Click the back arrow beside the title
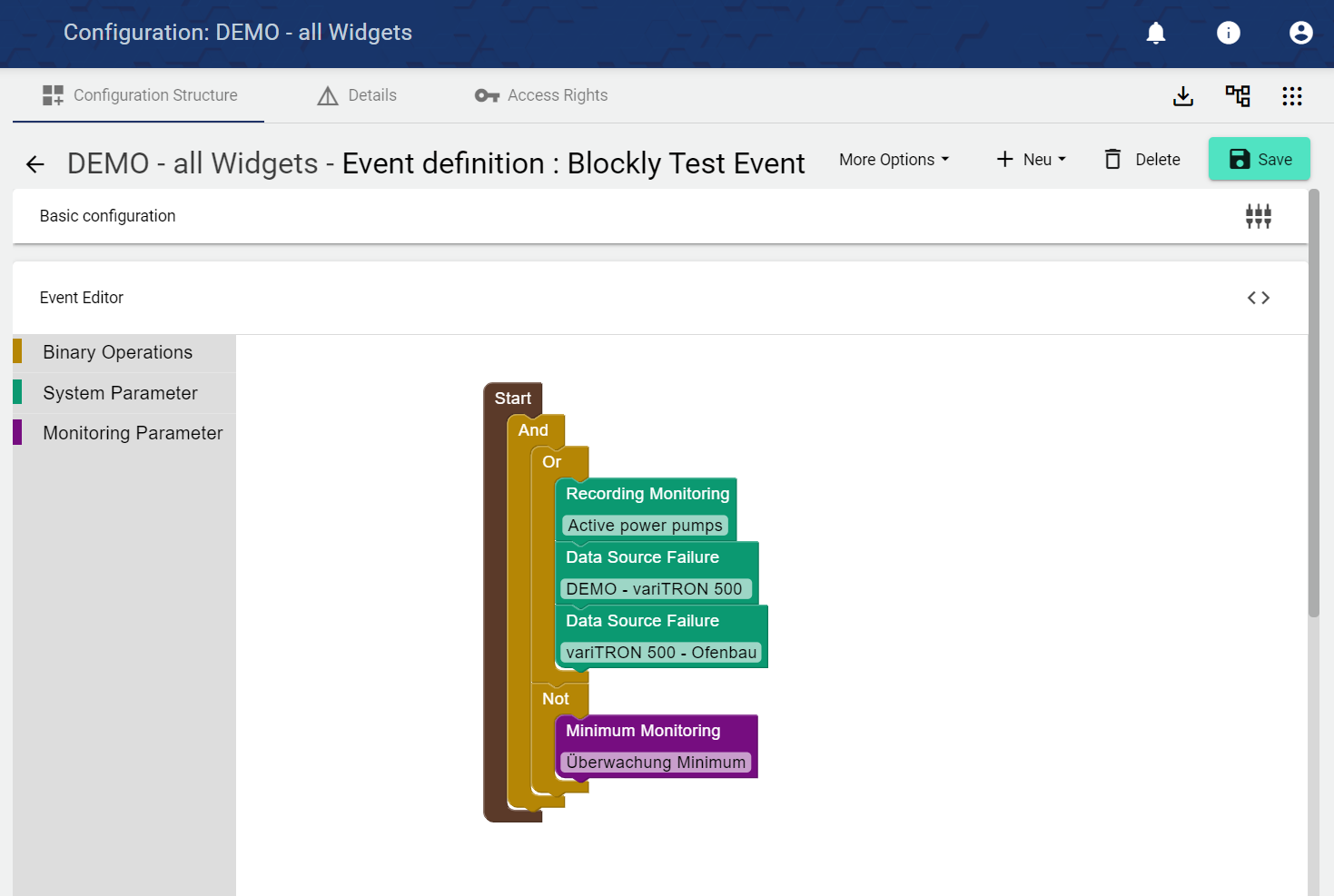 tap(35, 164)
